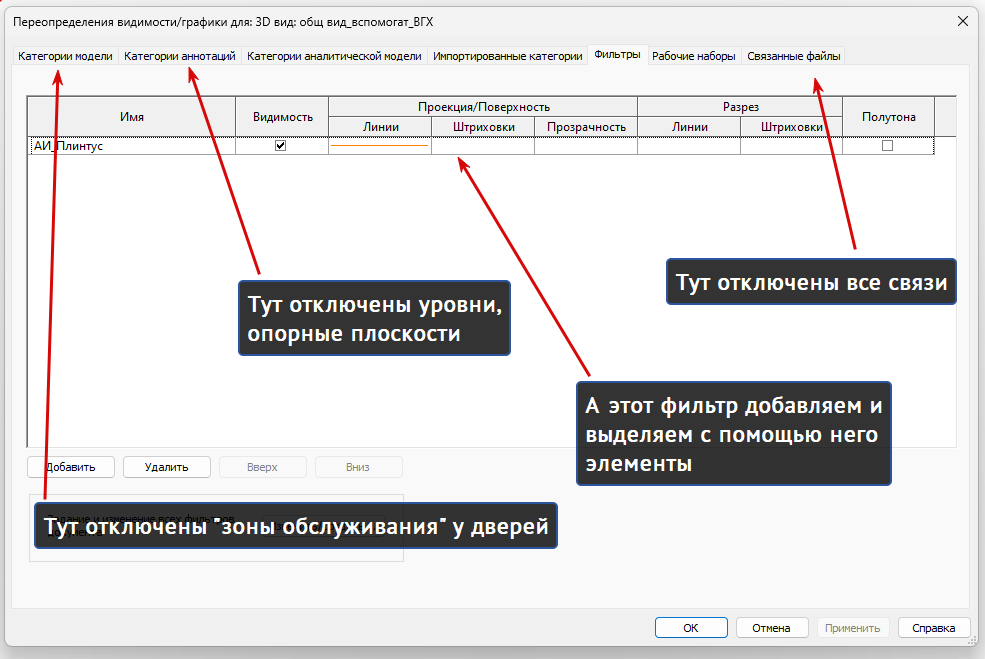
Task: Open help via Справка button
Action: [x=933, y=628]
